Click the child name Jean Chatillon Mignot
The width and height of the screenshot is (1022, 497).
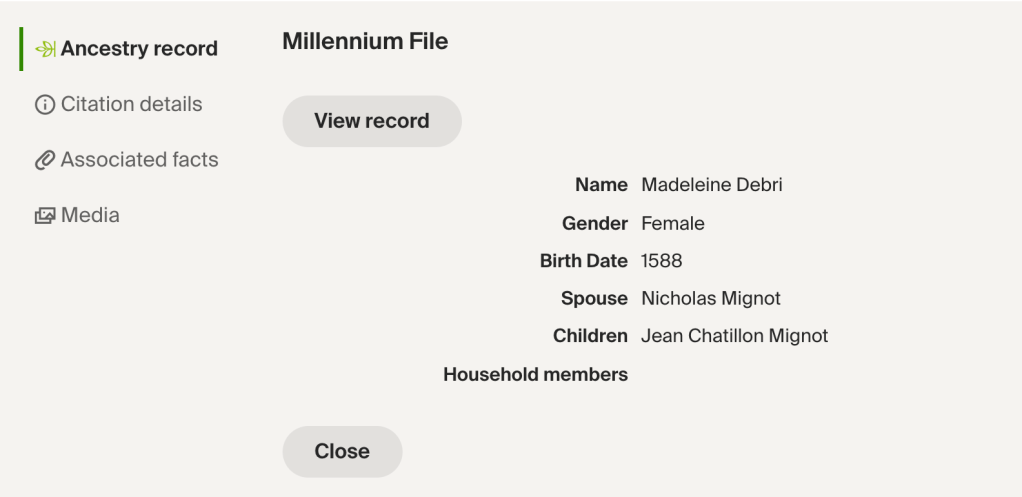pyautogui.click(x=735, y=337)
